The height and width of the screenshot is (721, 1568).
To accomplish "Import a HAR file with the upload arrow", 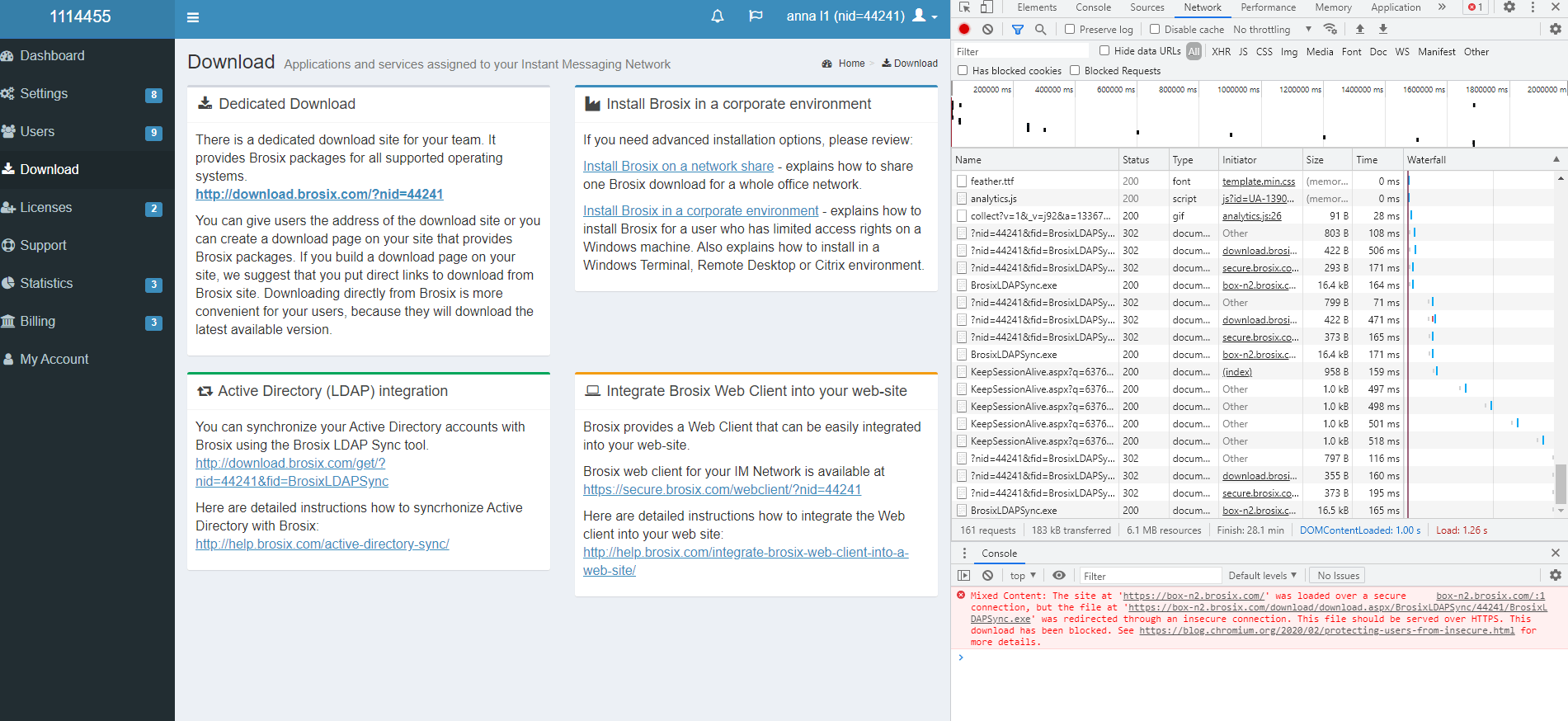I will [x=1360, y=29].
